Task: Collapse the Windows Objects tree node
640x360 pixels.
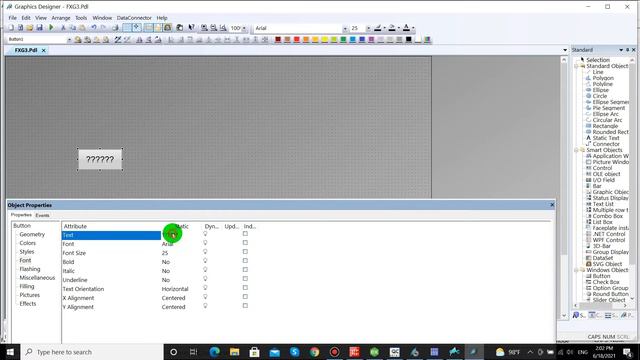Action: coord(577,270)
